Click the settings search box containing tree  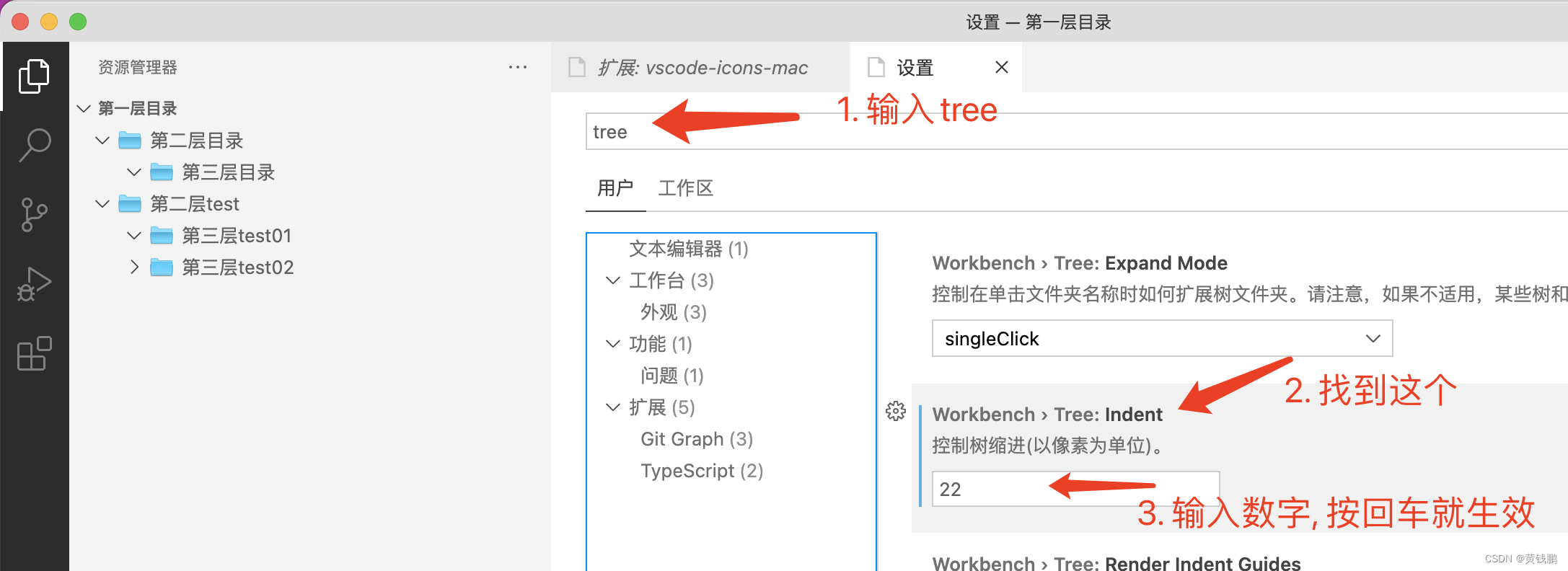coord(1076,131)
